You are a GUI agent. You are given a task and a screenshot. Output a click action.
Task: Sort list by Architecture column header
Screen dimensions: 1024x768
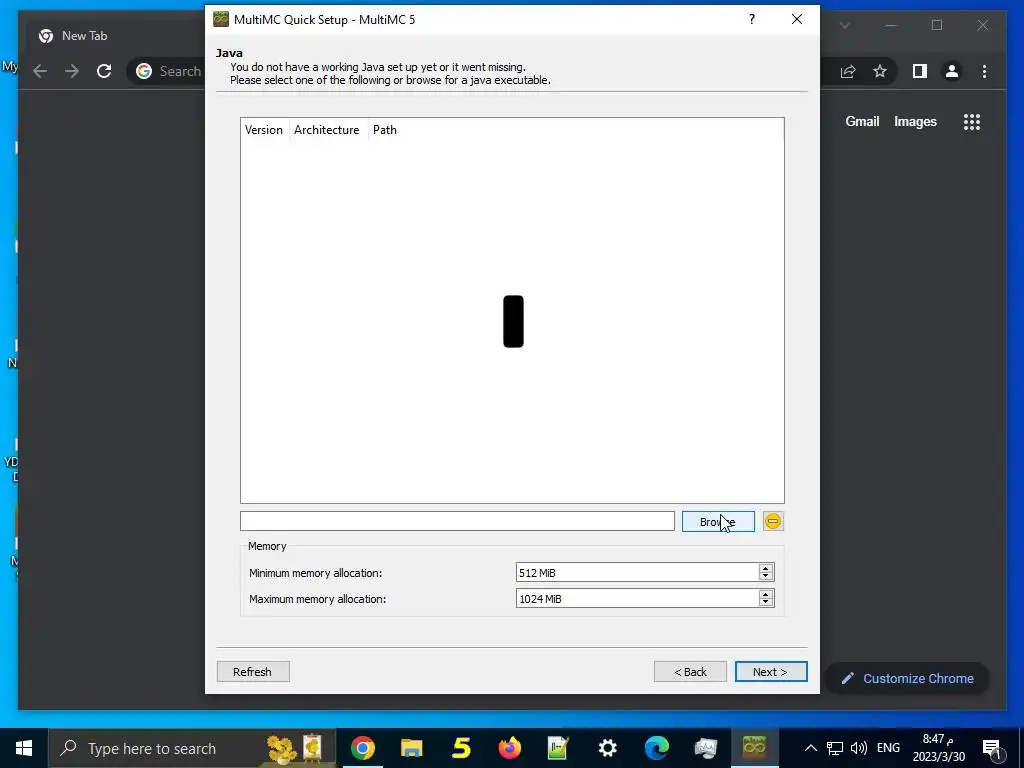[x=327, y=130]
